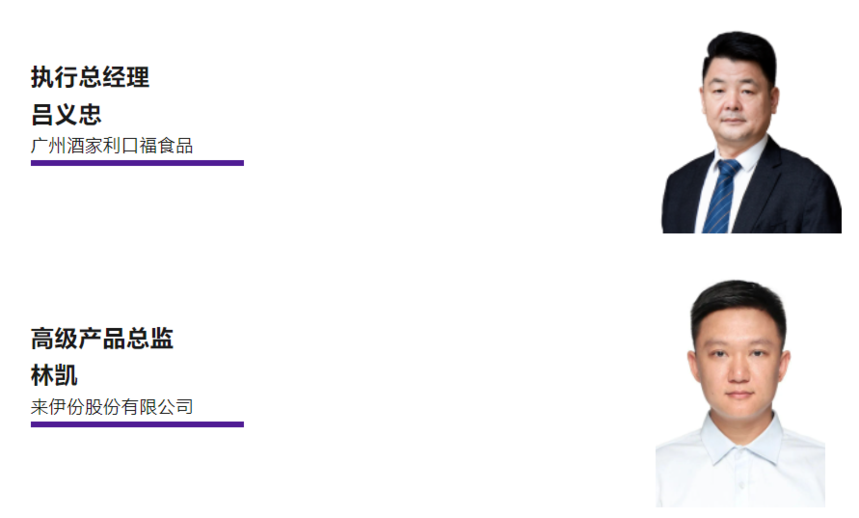Click the company text 来伊份股份有限公司
Image resolution: width=859 pixels, height=518 pixels.
112,407
